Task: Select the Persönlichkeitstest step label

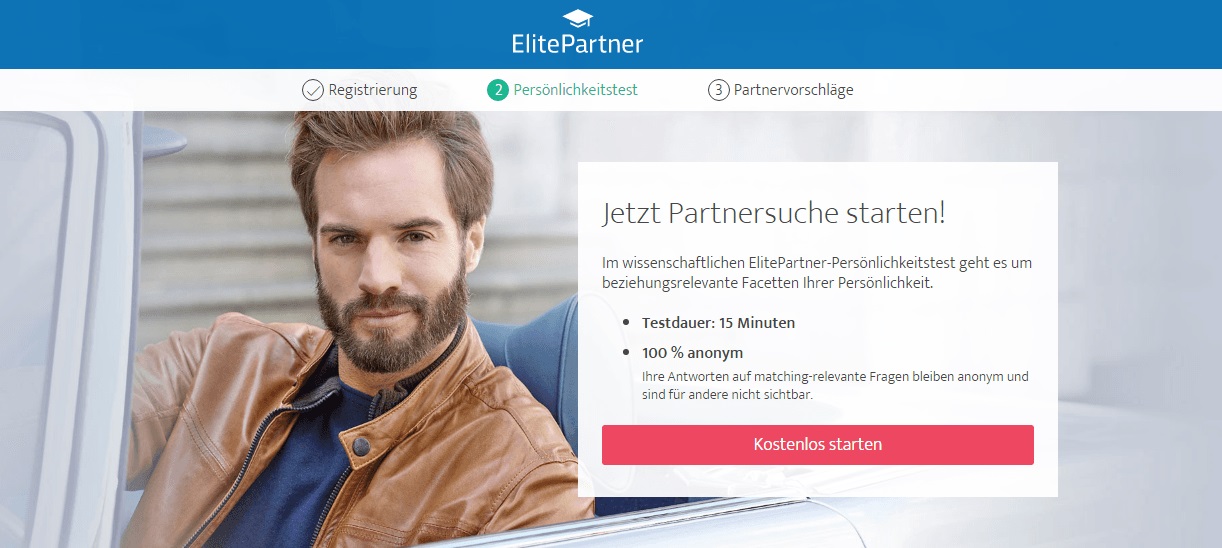Action: coord(576,90)
